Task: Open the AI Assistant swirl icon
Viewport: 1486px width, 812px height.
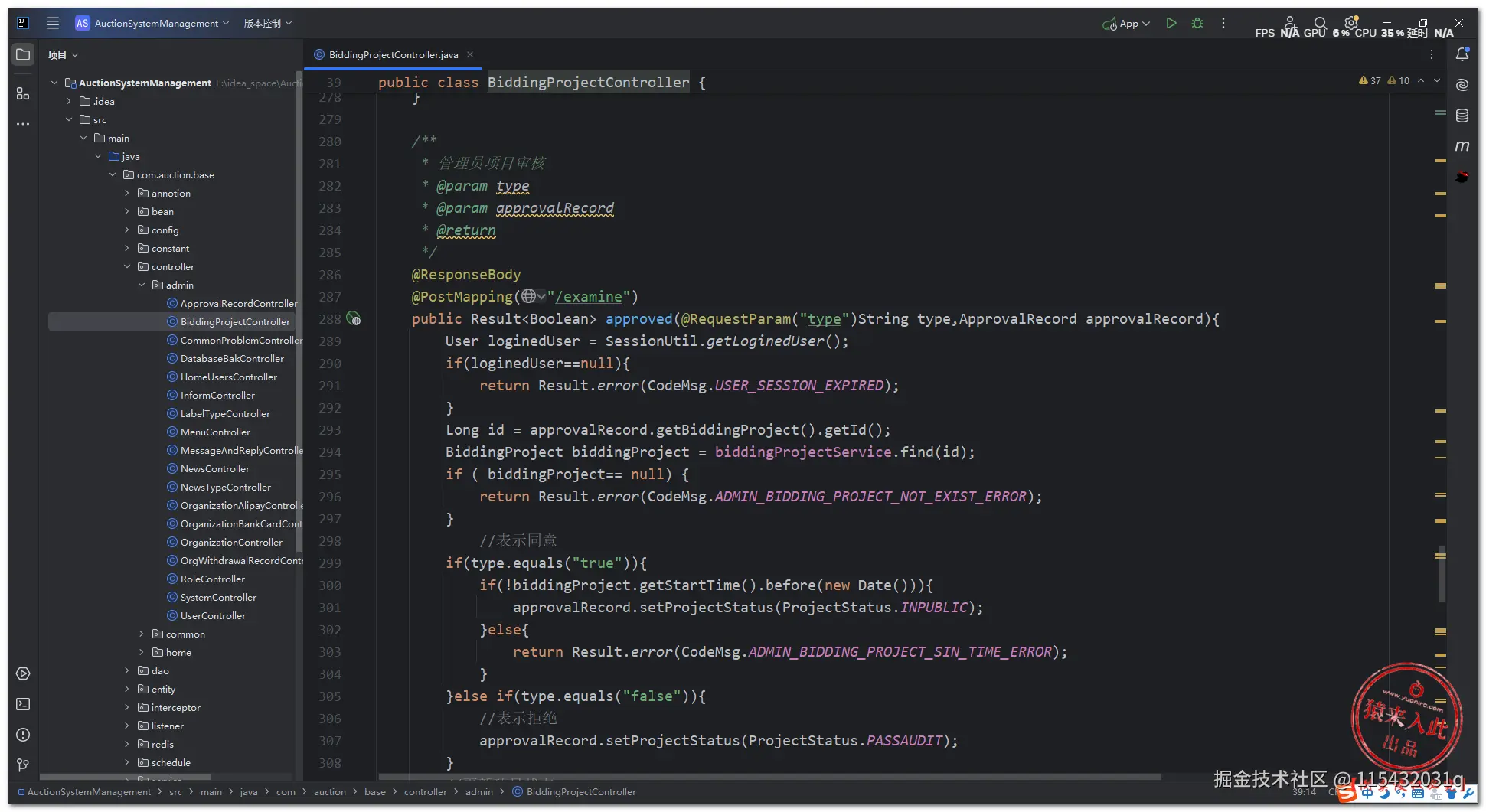Action: [x=1462, y=85]
